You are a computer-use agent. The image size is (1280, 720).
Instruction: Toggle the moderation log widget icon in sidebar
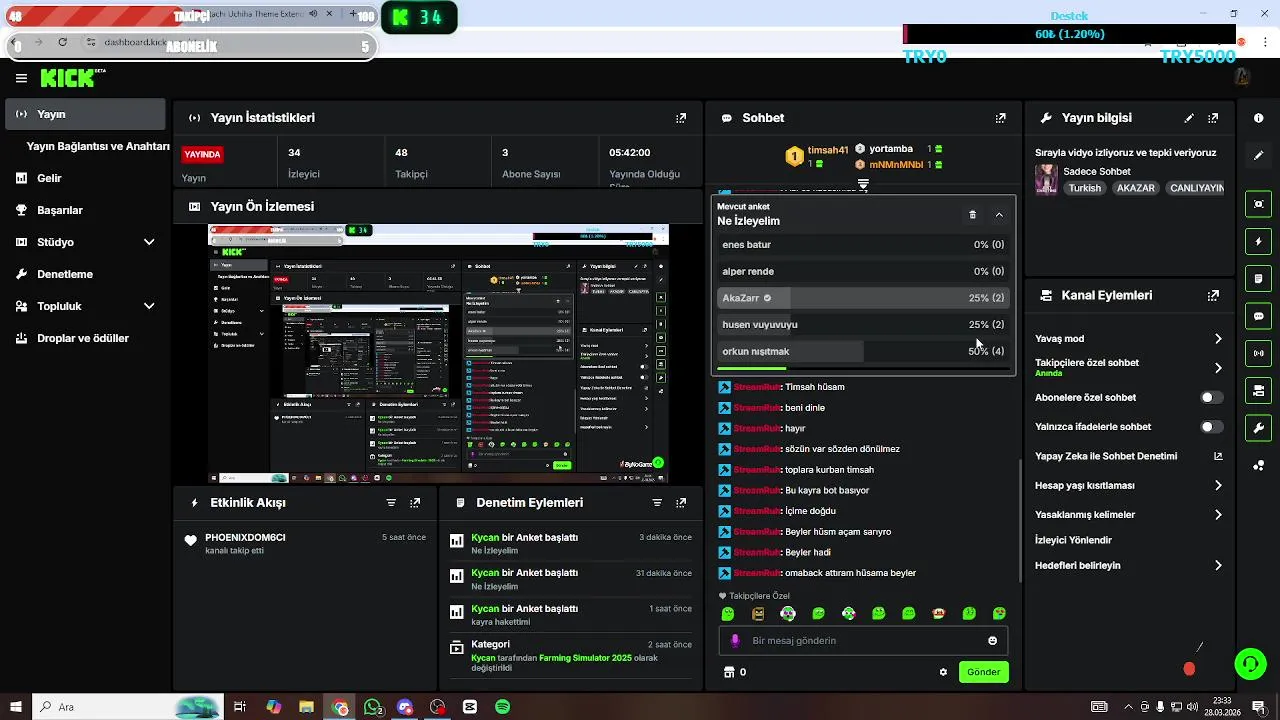pyautogui.click(x=1258, y=278)
